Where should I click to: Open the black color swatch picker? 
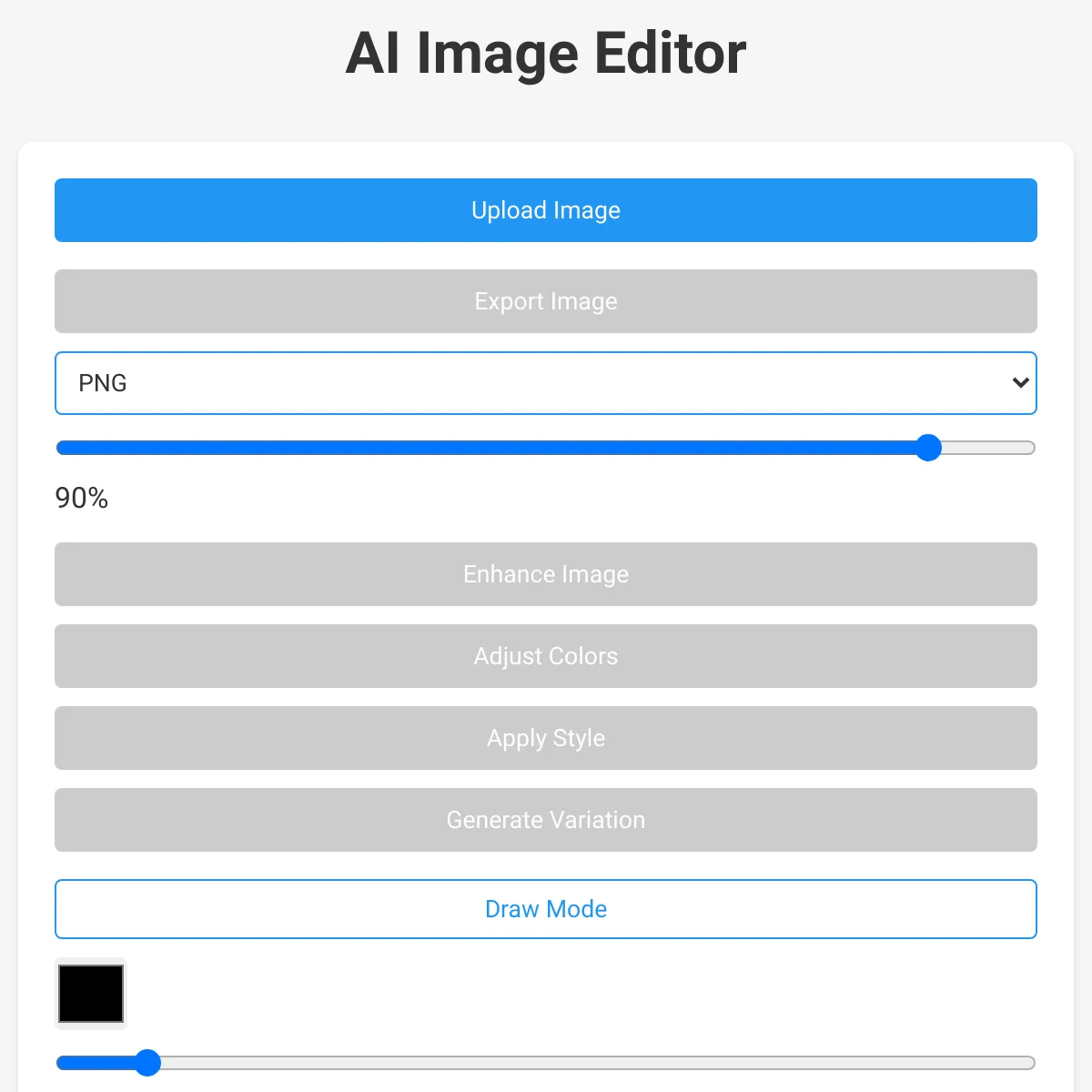(x=90, y=993)
